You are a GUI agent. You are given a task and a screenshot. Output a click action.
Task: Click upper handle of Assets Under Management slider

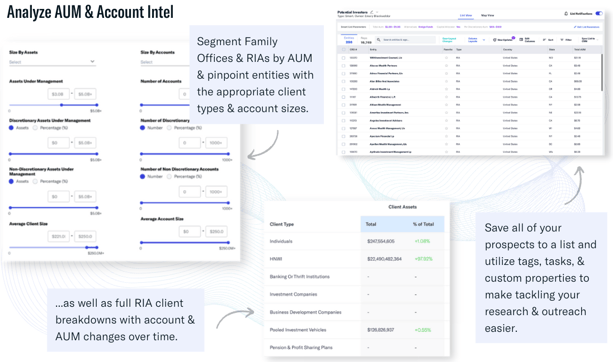(x=97, y=105)
